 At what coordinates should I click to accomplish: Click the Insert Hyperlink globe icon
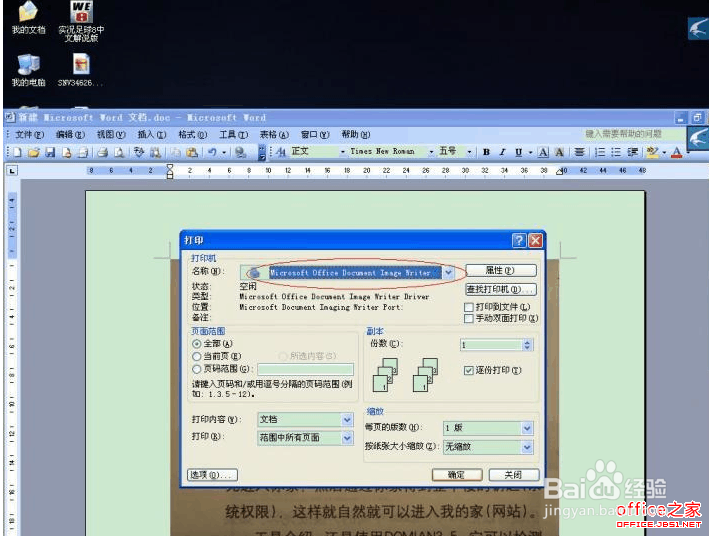click(x=240, y=152)
